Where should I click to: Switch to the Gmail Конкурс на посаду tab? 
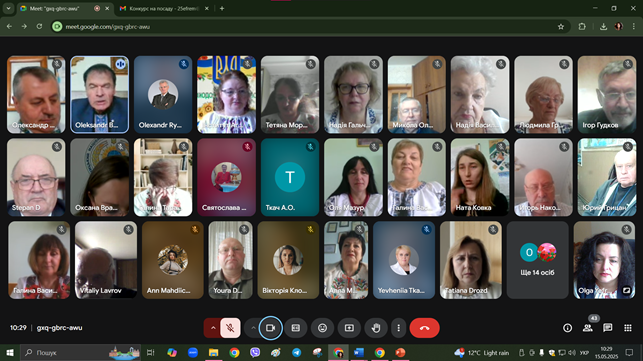click(x=164, y=8)
